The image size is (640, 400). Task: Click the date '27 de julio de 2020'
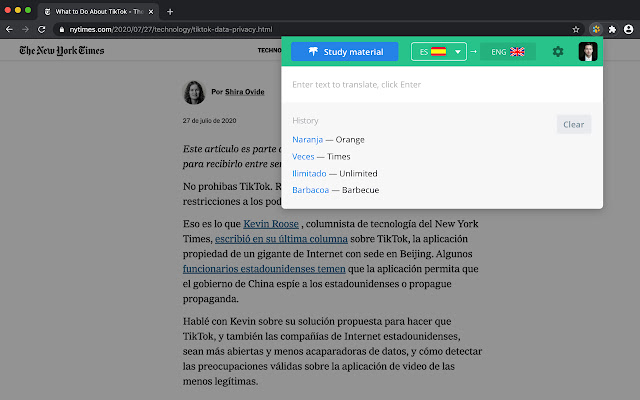coord(209,121)
